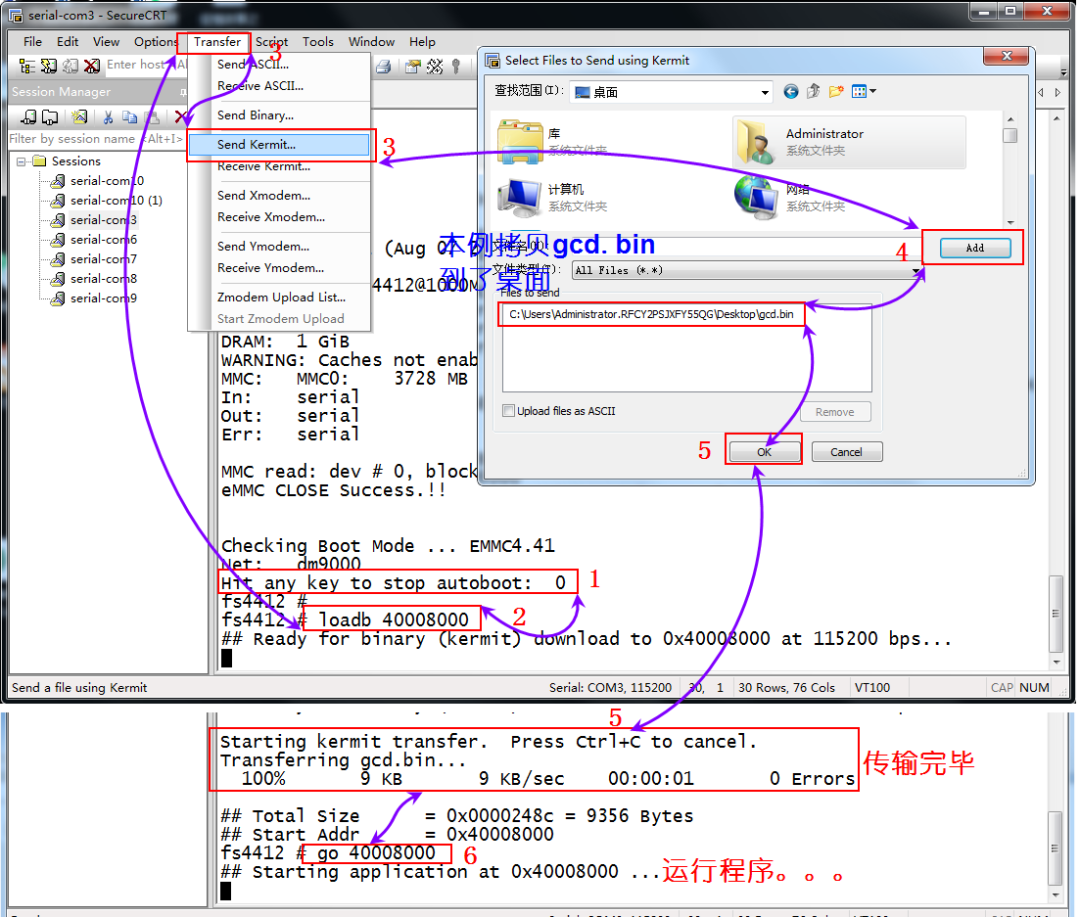Select the 计算机 (Computer) item
Viewport: 1080px width, 917px height.
[x=552, y=197]
